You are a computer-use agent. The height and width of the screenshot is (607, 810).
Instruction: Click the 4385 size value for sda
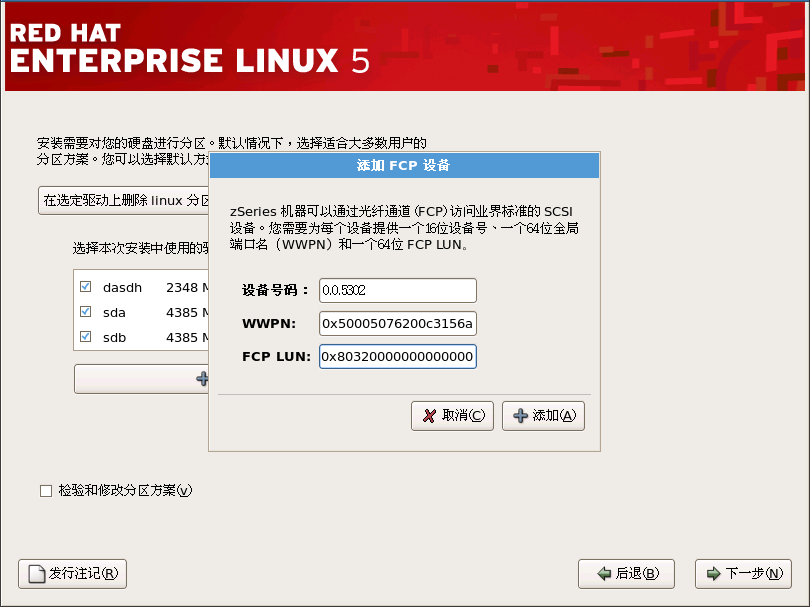click(182, 313)
